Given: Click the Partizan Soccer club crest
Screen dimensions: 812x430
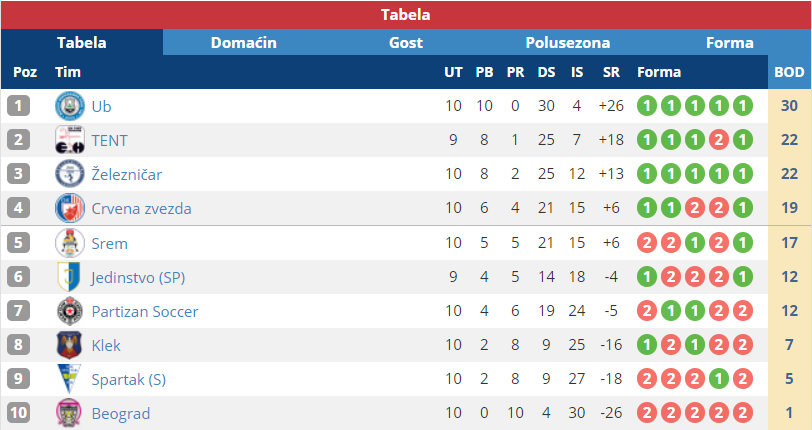Looking at the screenshot, I should (x=69, y=311).
